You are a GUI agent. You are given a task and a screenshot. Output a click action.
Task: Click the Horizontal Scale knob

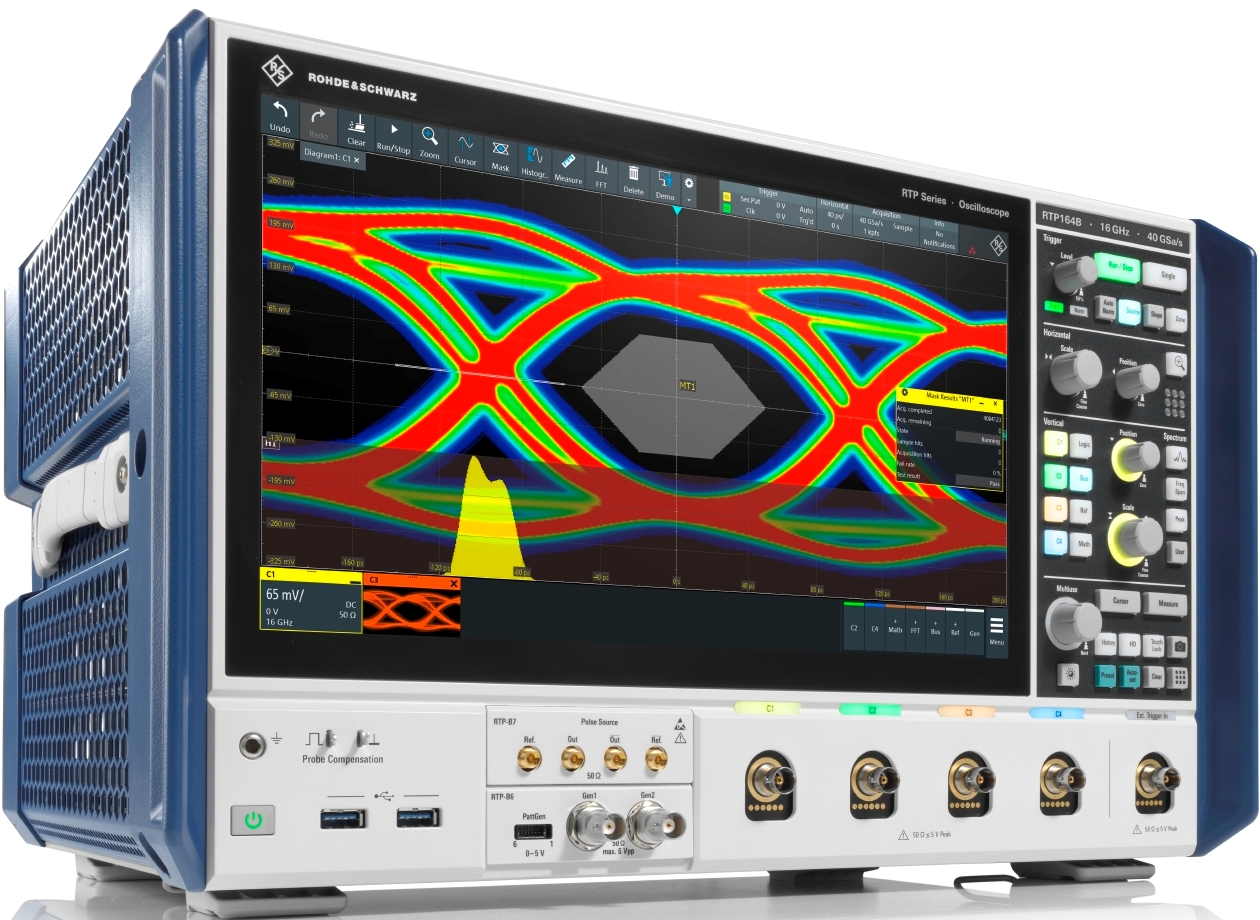pos(1076,370)
